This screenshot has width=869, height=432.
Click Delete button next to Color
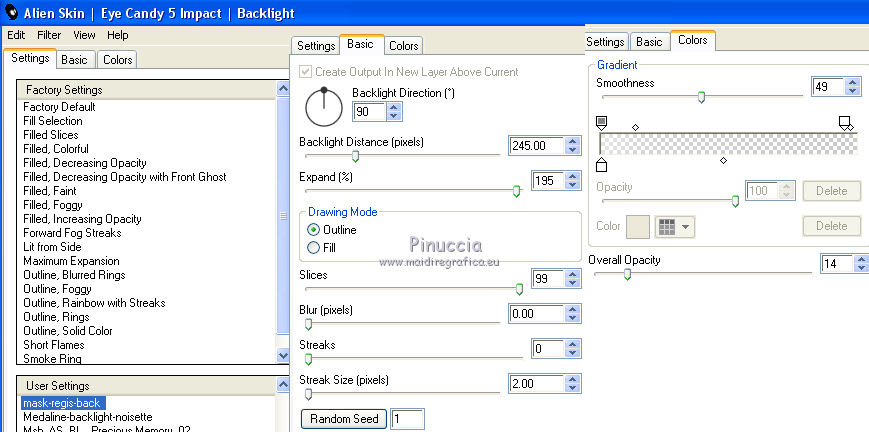pyautogui.click(x=832, y=226)
